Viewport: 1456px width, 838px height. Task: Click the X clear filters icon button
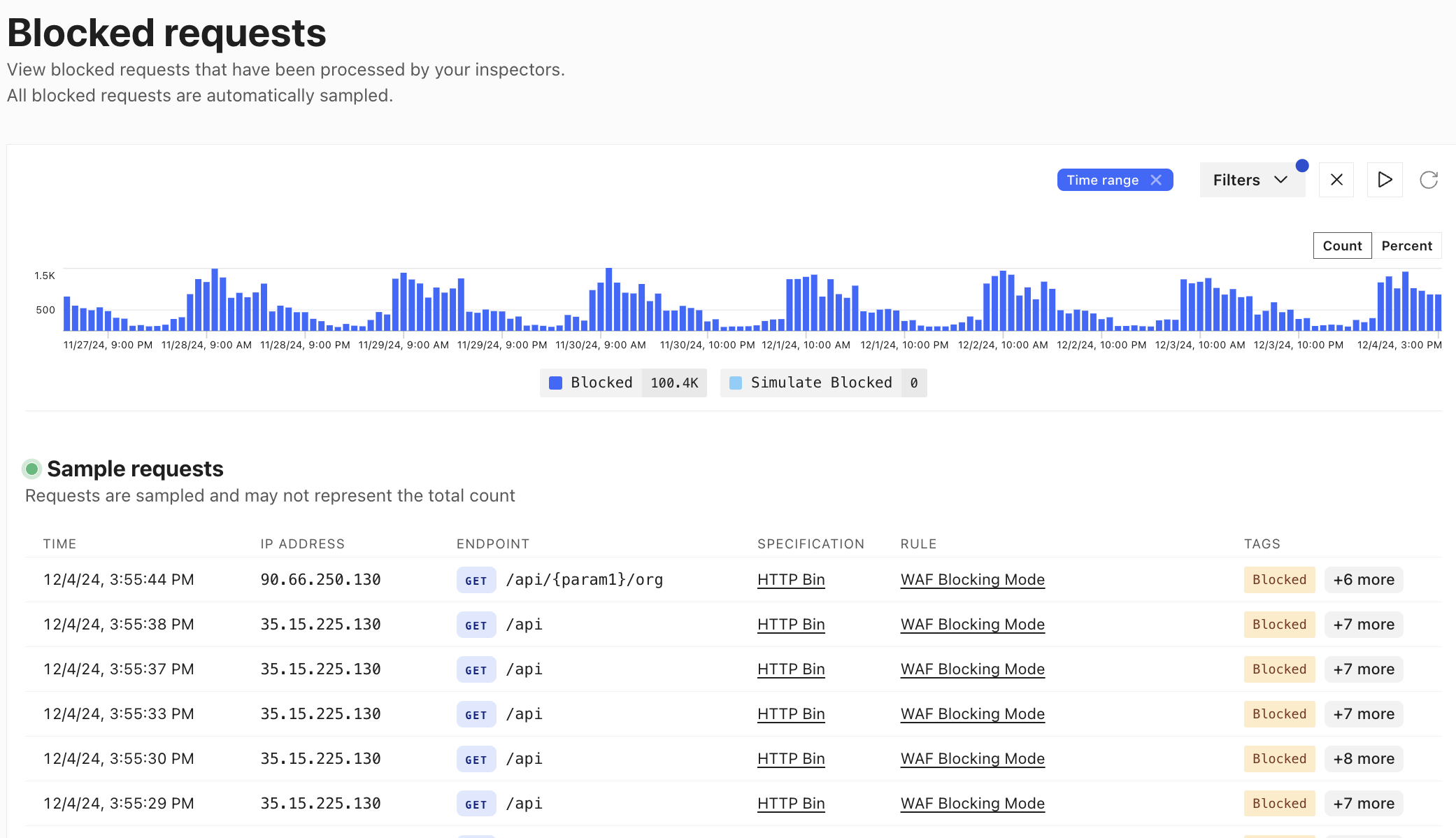point(1336,180)
